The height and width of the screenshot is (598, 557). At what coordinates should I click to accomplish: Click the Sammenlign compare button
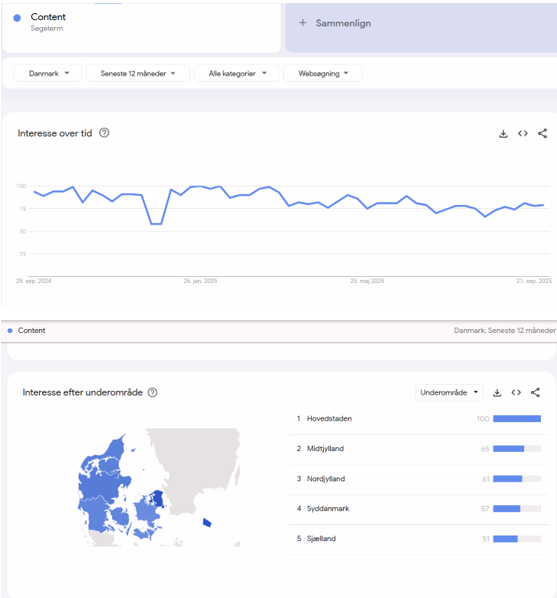(421, 27)
